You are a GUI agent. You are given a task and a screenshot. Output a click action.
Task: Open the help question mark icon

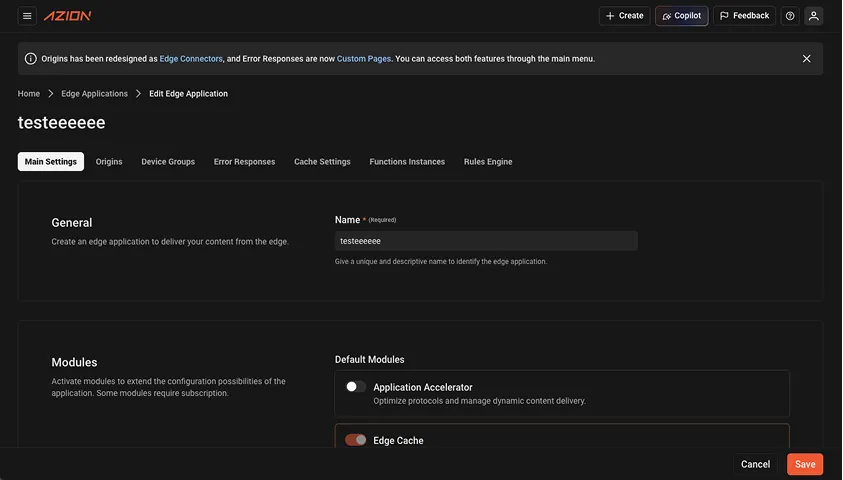tap(790, 16)
